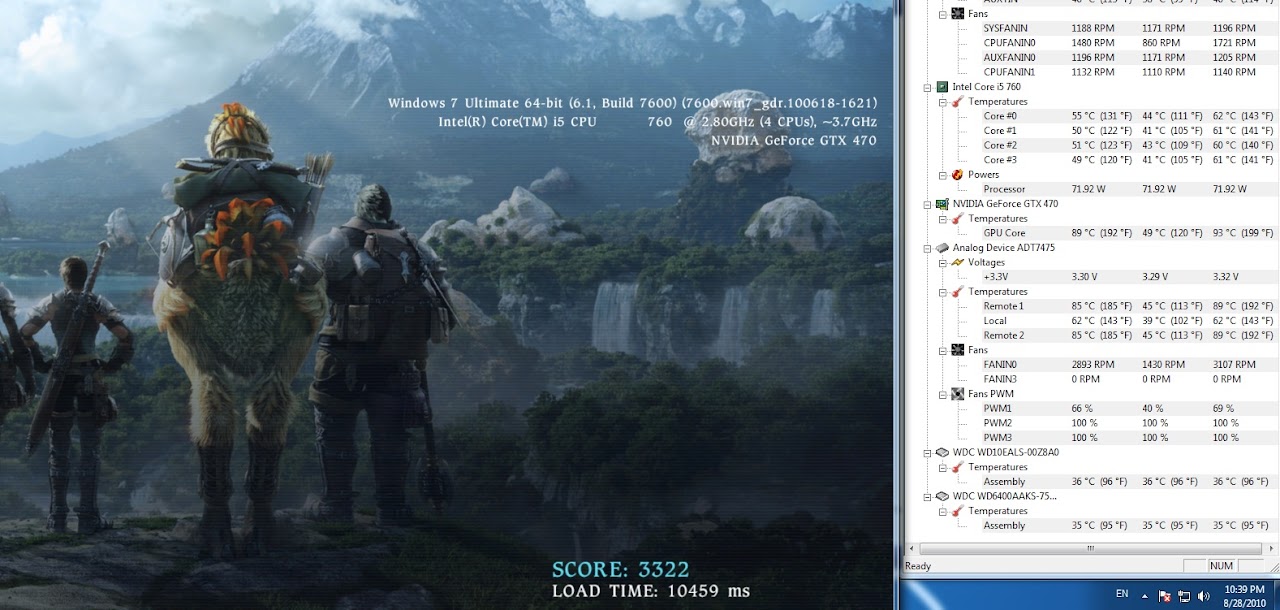
Task: Select the FANIN3 row label
Action: pos(1000,379)
